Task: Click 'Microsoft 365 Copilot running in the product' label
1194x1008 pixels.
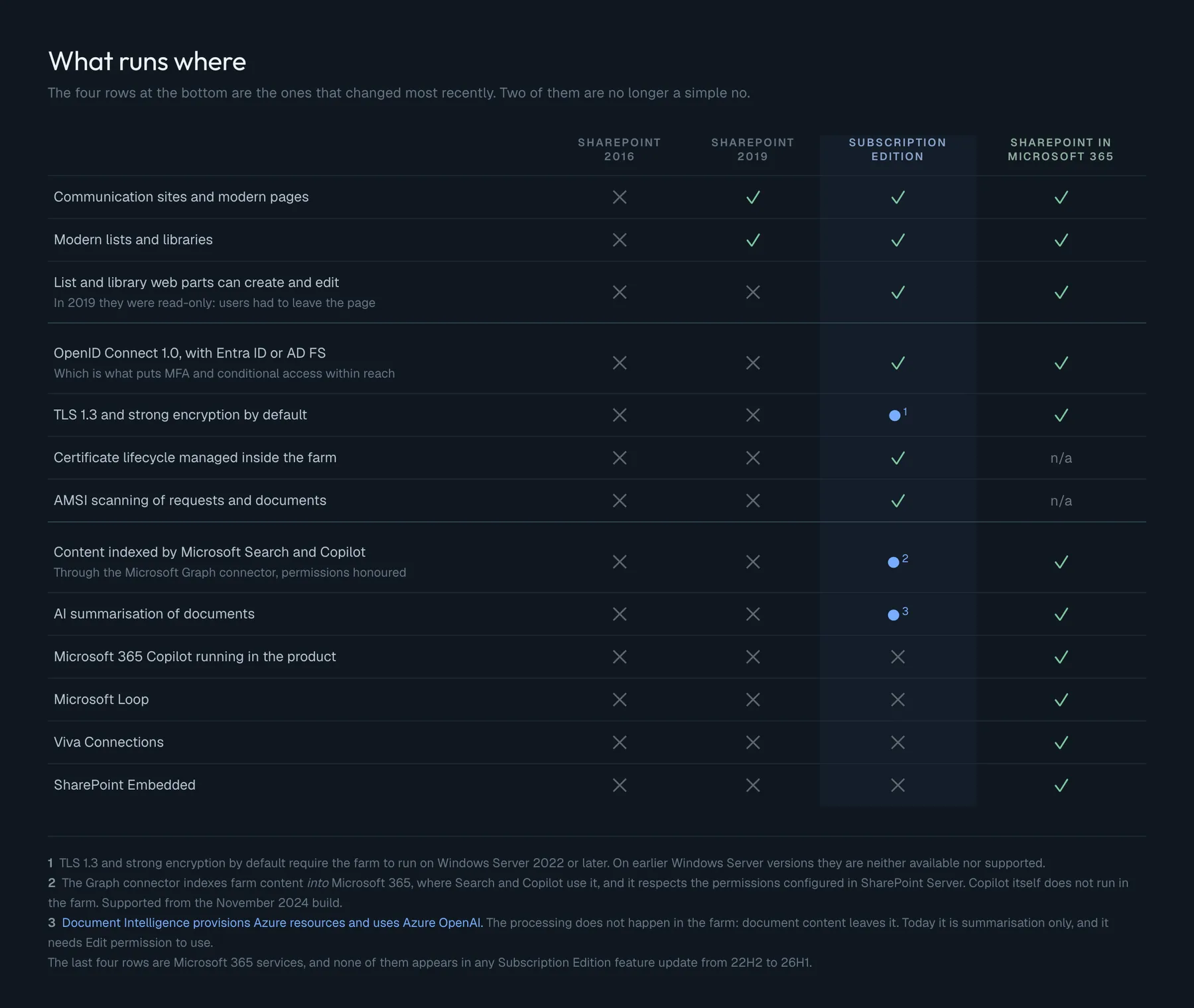Action: [x=195, y=657]
